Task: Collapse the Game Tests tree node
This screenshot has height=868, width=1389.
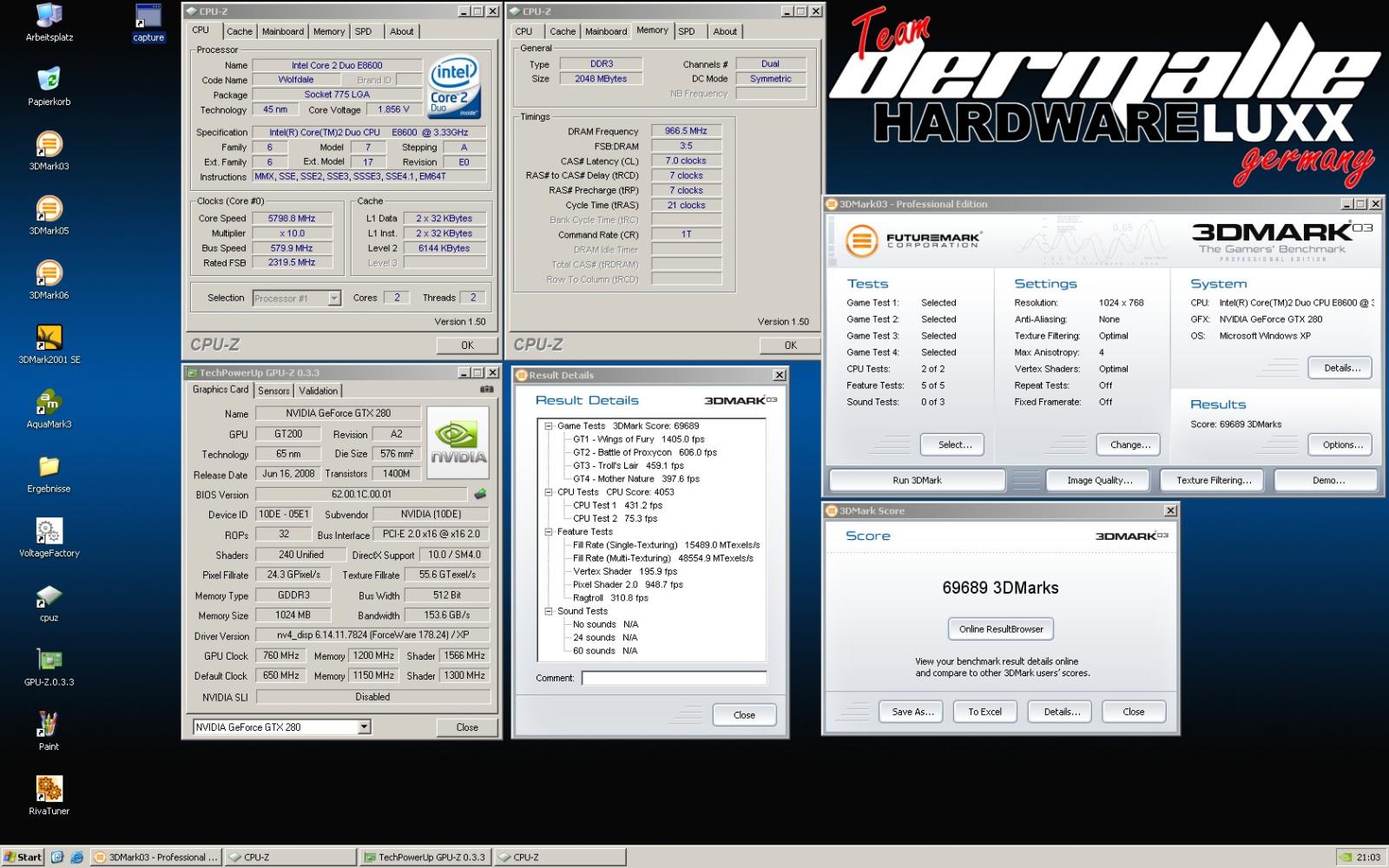Action: tap(549, 426)
